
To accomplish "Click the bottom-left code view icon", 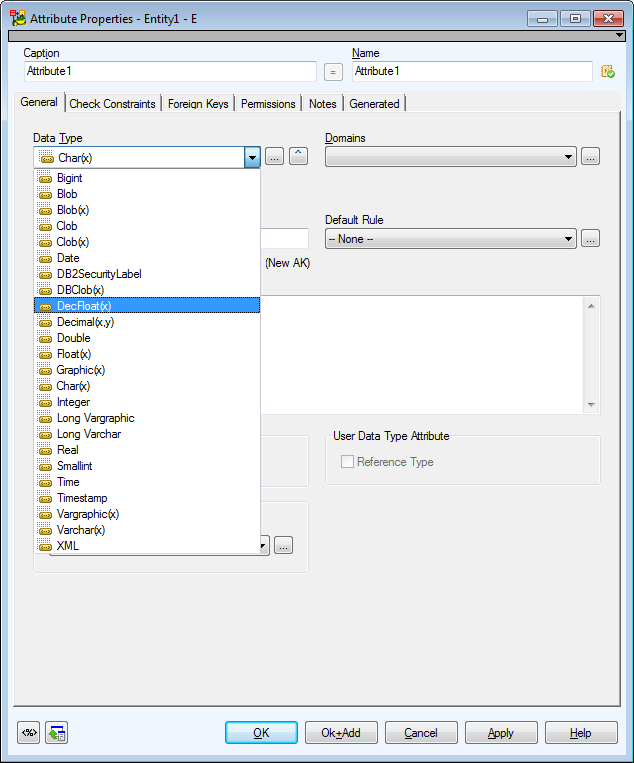I will [x=28, y=733].
